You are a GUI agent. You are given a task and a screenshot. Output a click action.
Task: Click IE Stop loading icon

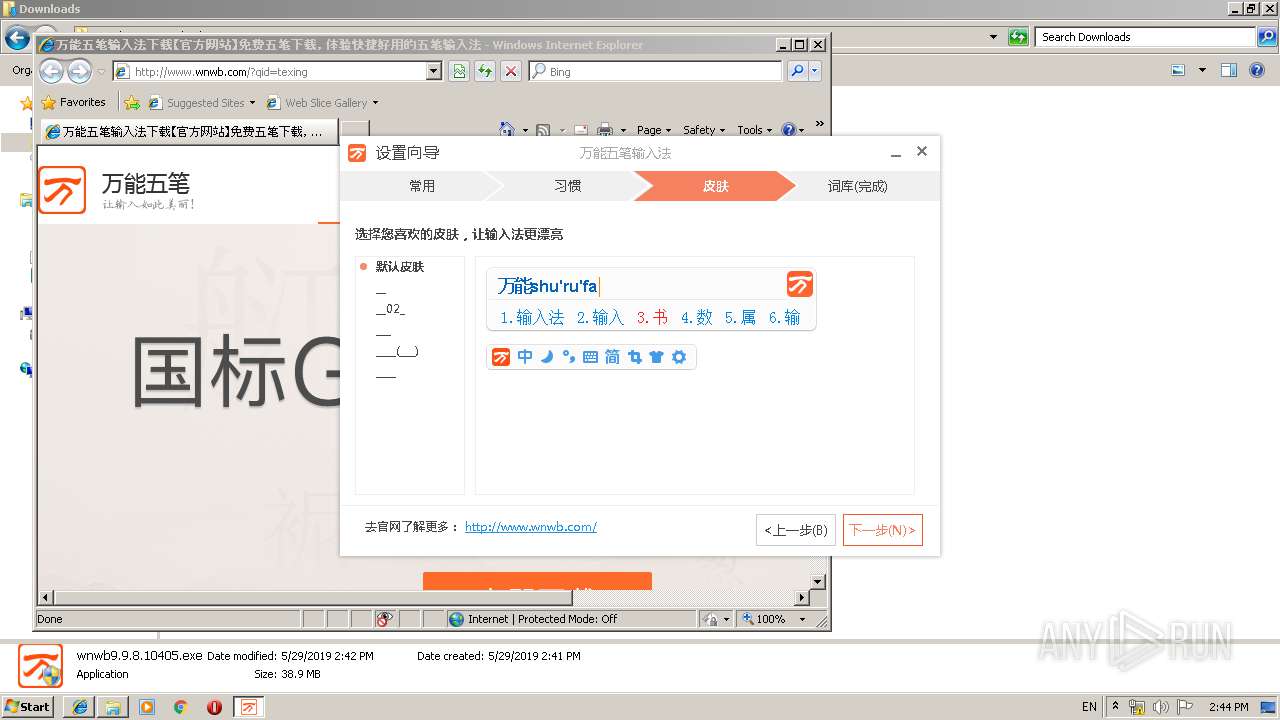coord(511,71)
